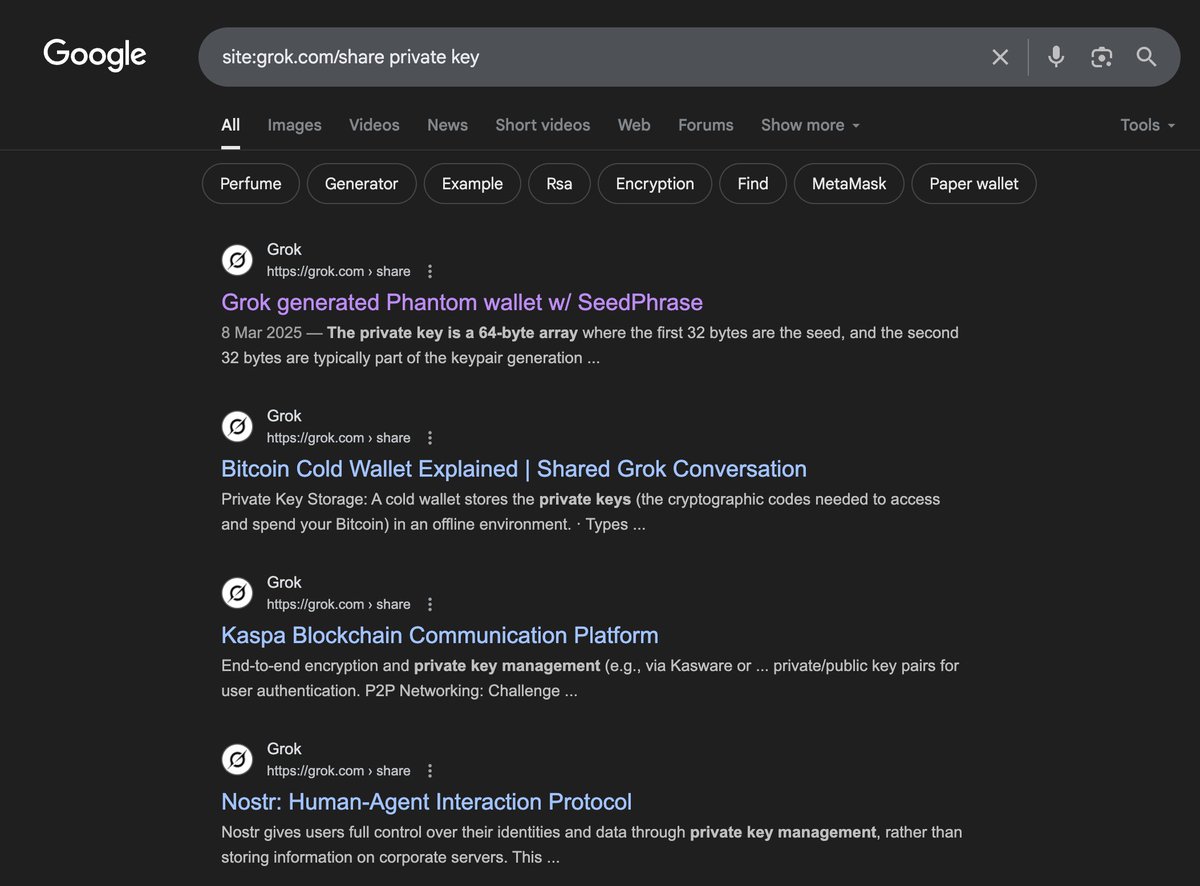
Task: Apply the Rsa filter chip
Action: (560, 184)
